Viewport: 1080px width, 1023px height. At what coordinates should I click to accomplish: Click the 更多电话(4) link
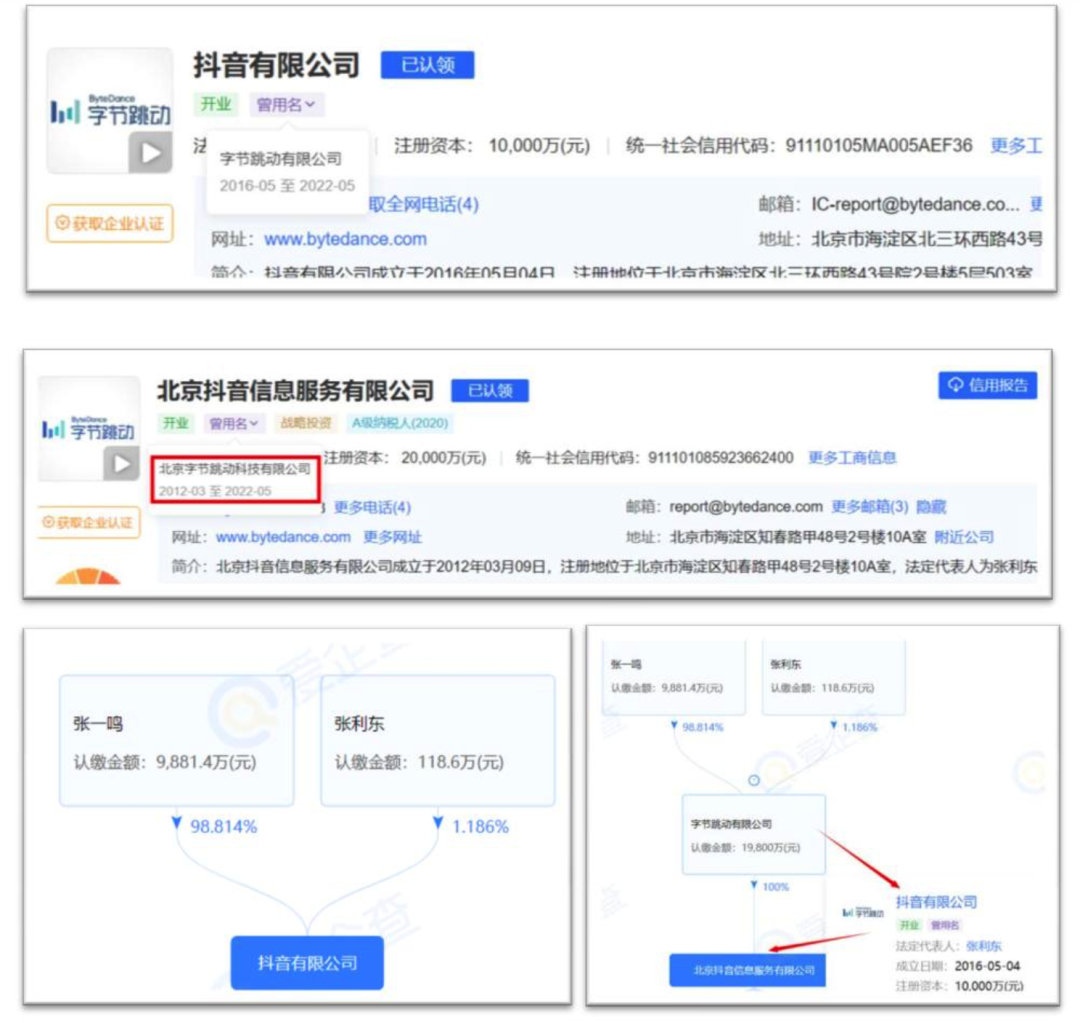tap(373, 507)
